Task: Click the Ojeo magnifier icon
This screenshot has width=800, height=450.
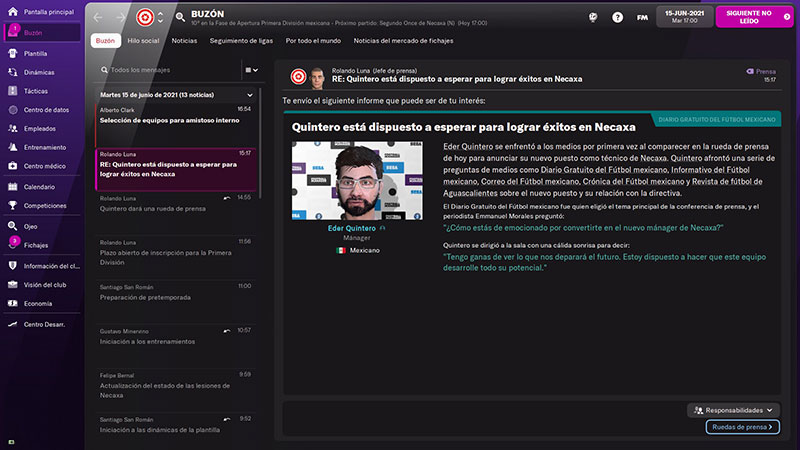Action: point(13,226)
